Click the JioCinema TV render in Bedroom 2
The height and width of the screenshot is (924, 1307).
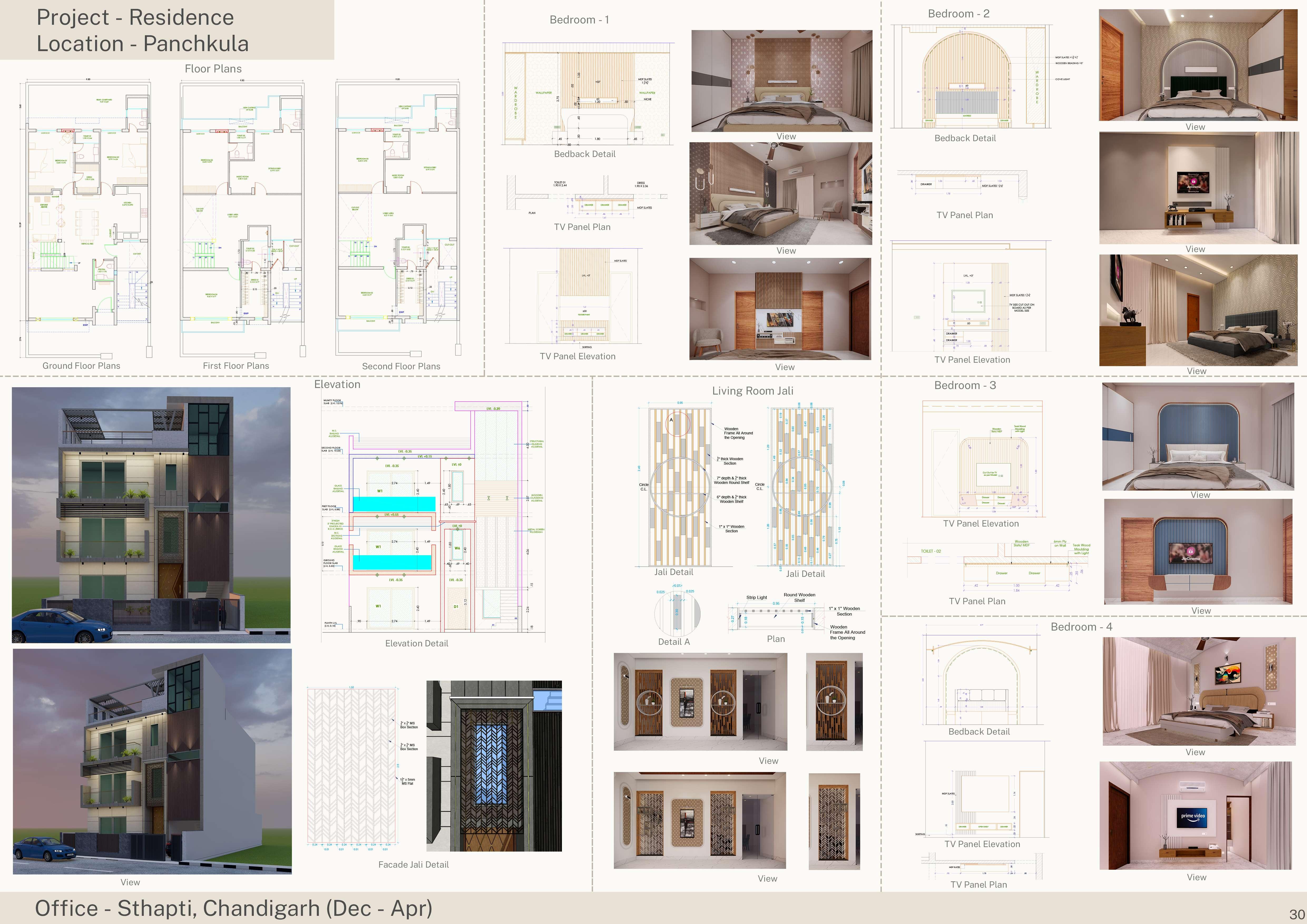(x=1198, y=188)
